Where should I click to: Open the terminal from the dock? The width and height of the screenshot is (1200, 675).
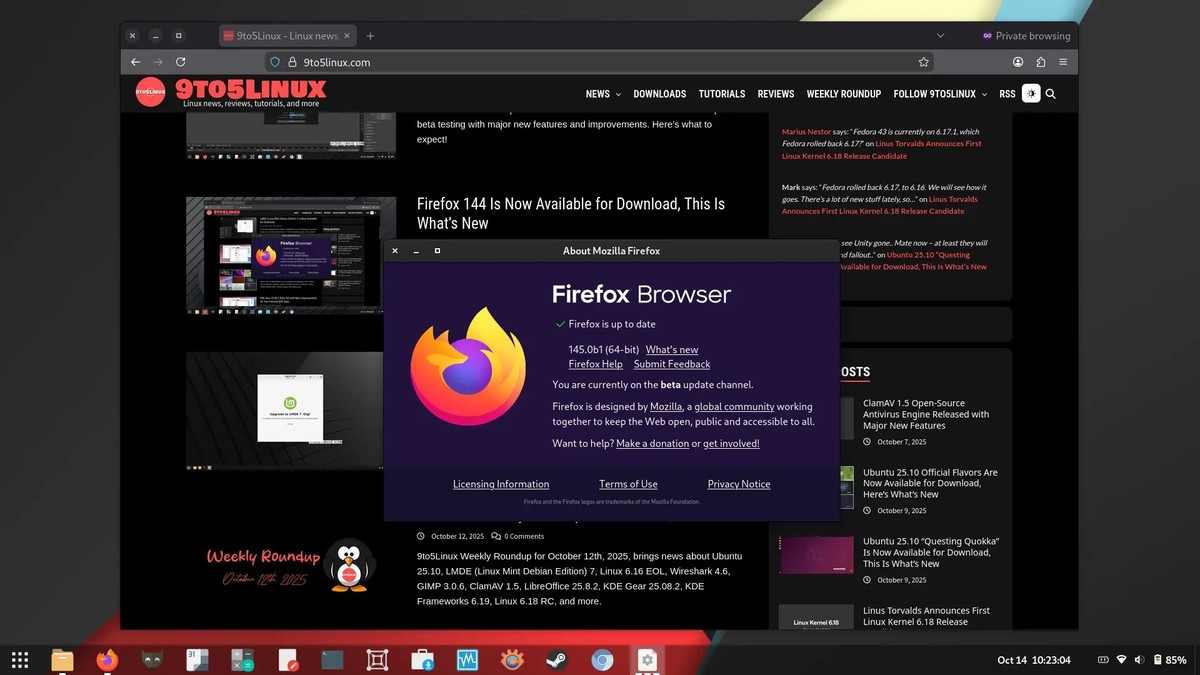(332, 660)
